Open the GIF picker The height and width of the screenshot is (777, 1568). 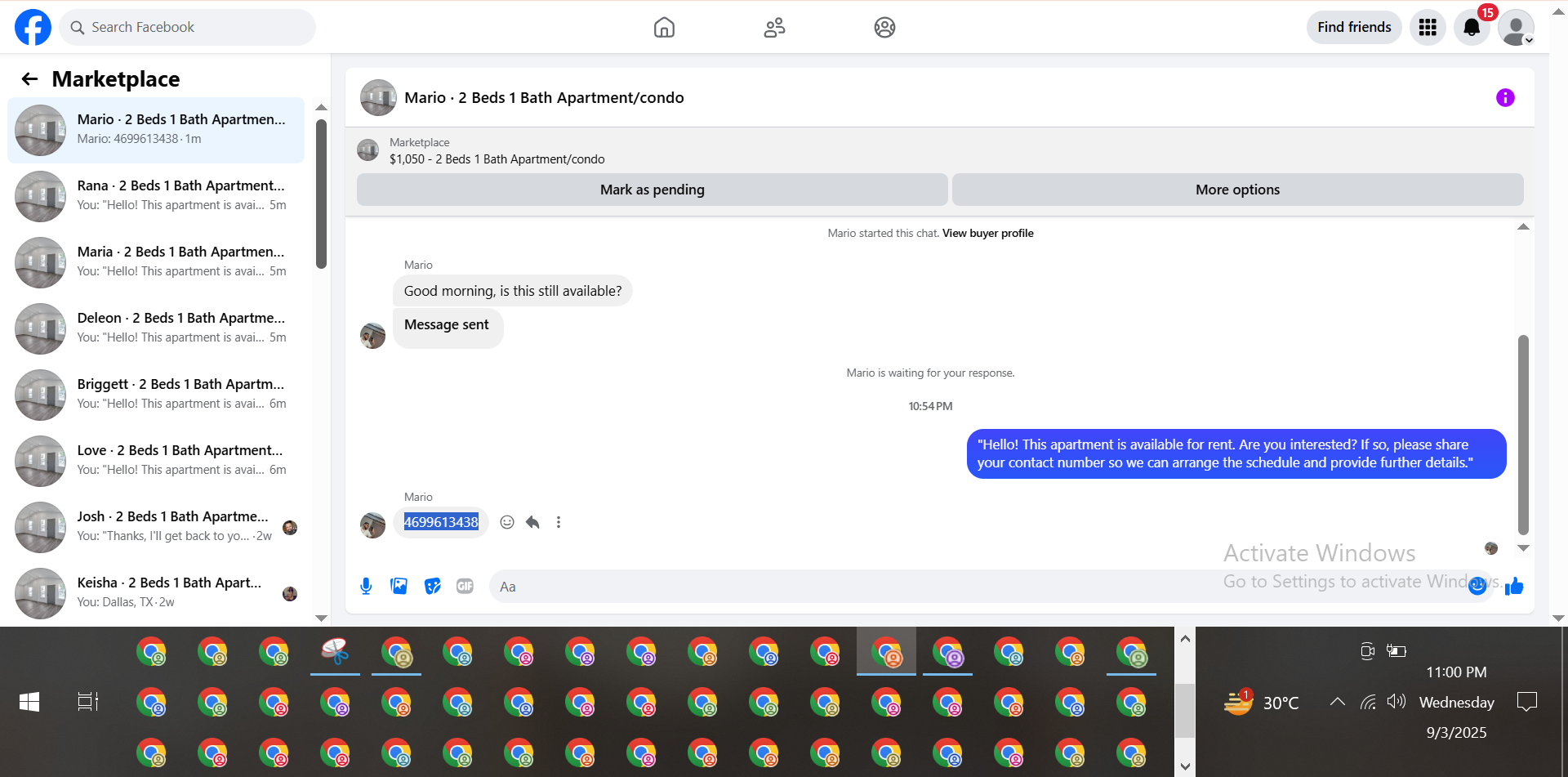(x=465, y=586)
